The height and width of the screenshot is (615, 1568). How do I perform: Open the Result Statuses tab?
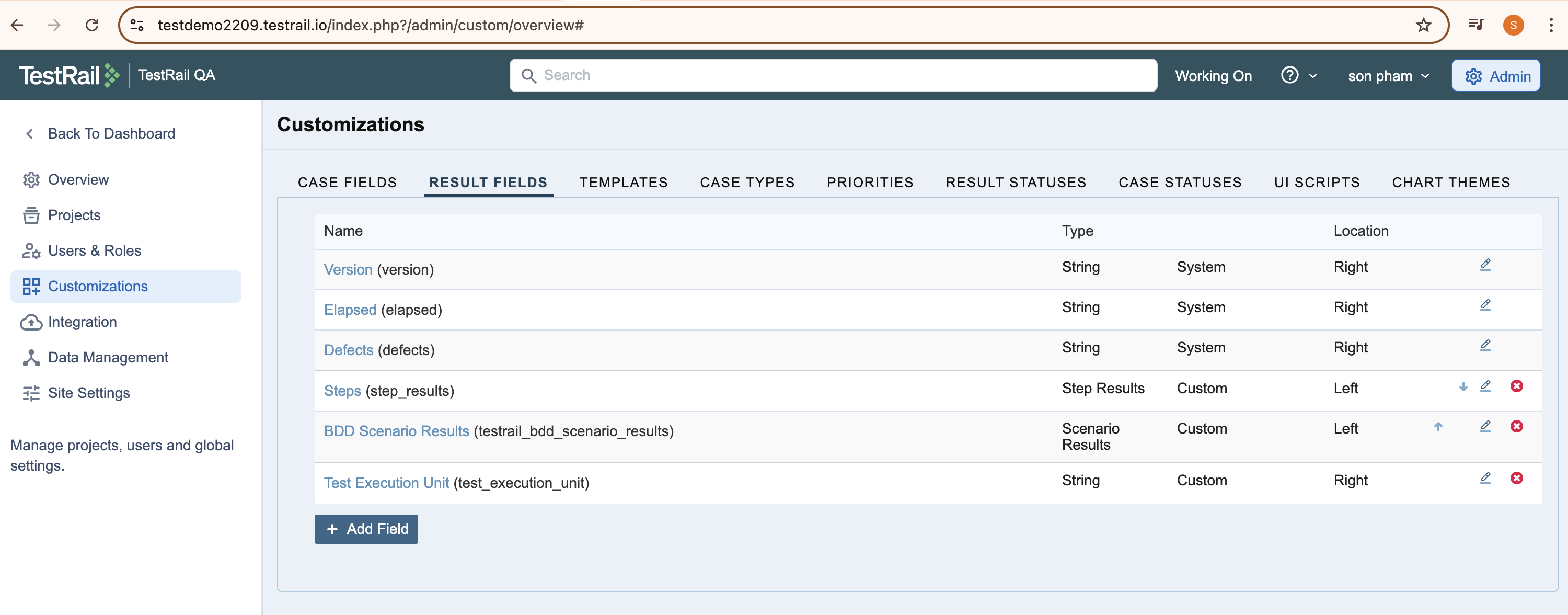pyautogui.click(x=1016, y=182)
